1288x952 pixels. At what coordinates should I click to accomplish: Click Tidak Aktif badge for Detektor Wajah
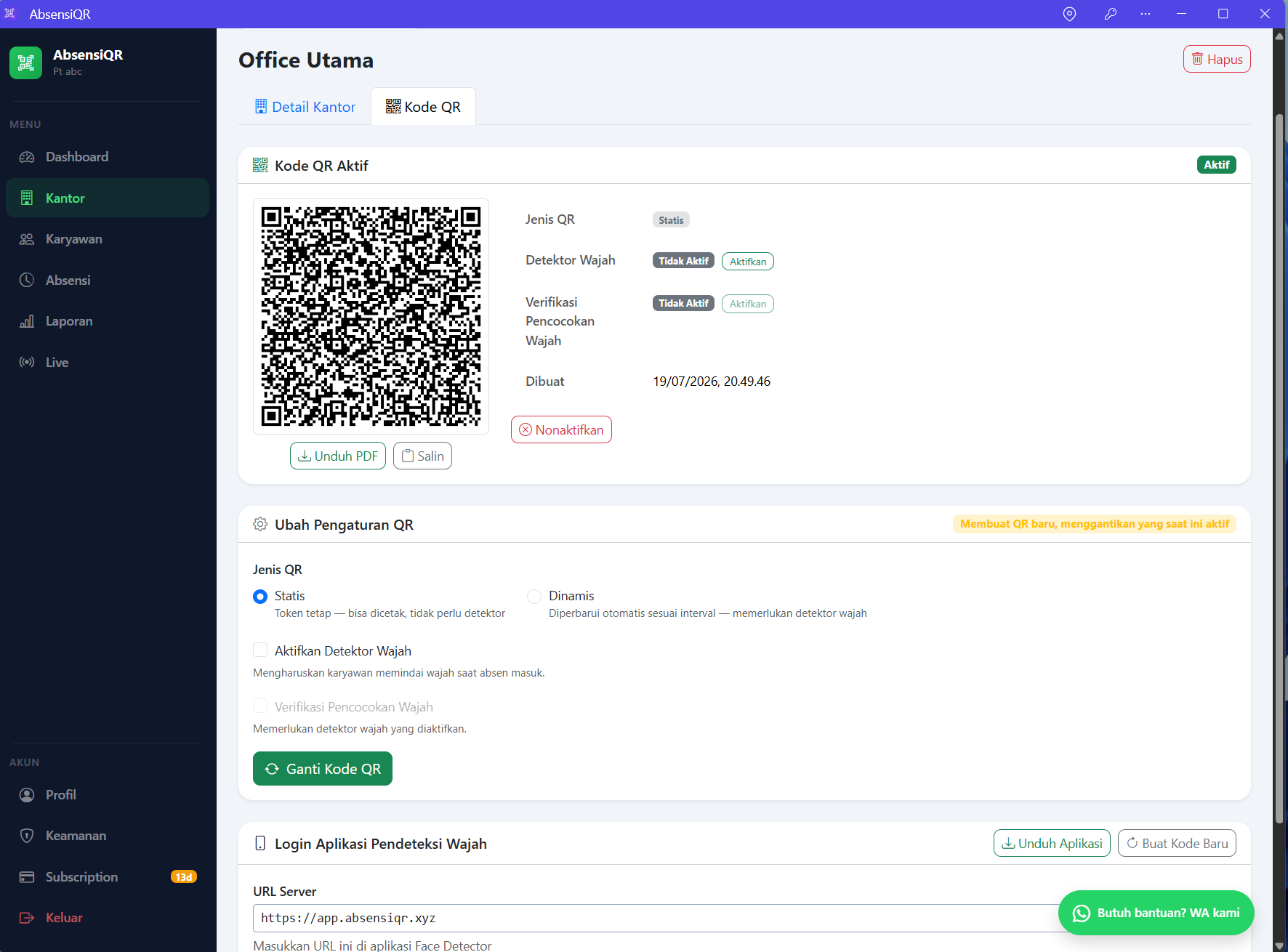[683, 261]
